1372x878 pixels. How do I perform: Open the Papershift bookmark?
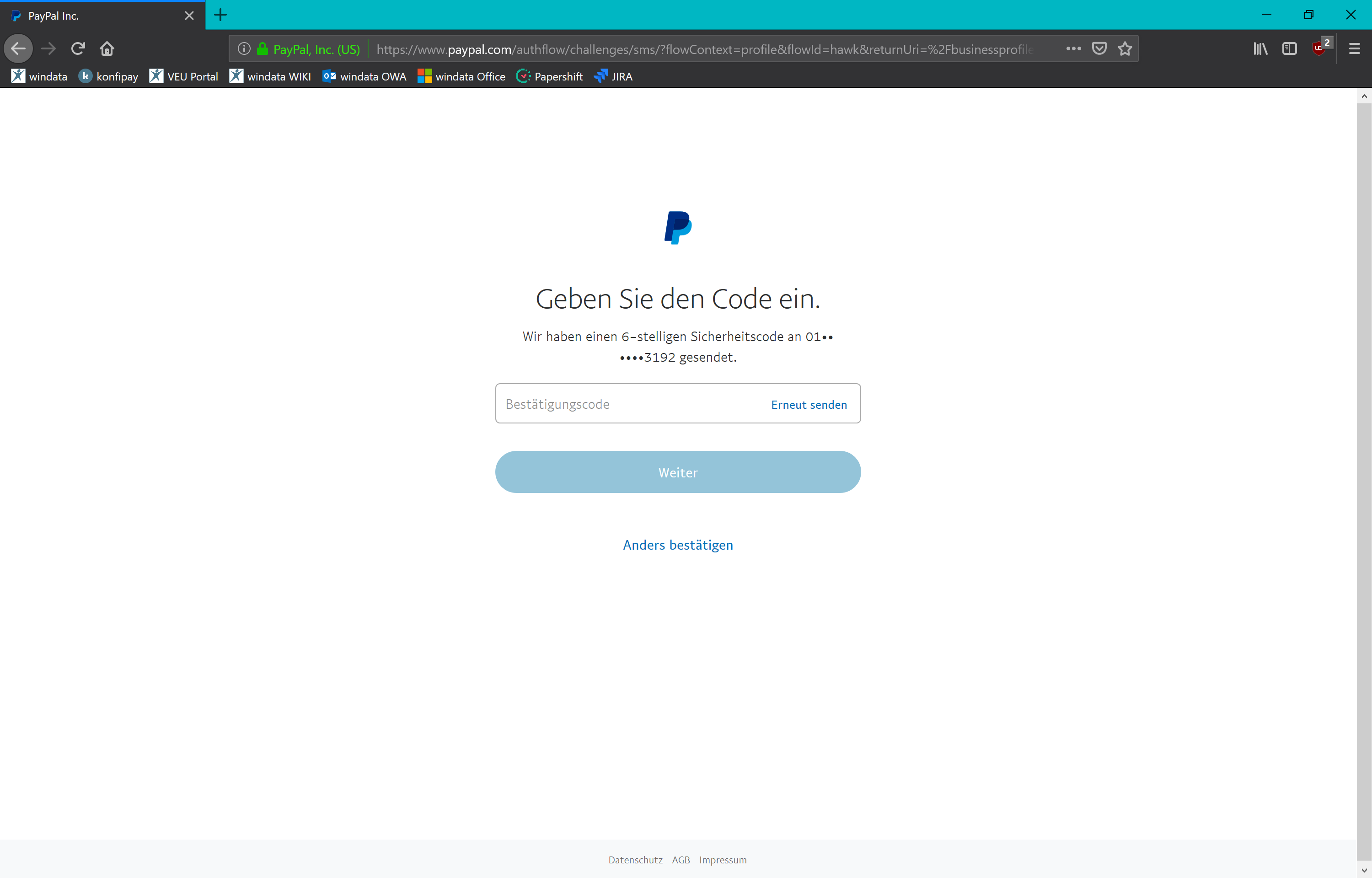[x=549, y=76]
